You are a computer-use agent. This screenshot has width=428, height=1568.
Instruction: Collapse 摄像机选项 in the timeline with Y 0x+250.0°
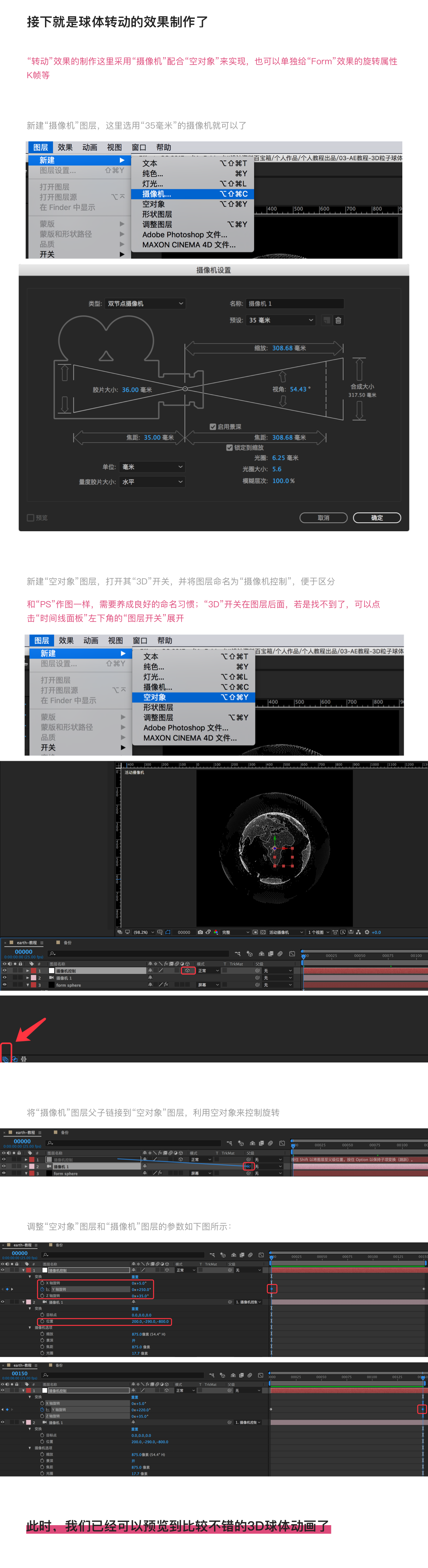click(30, 1328)
